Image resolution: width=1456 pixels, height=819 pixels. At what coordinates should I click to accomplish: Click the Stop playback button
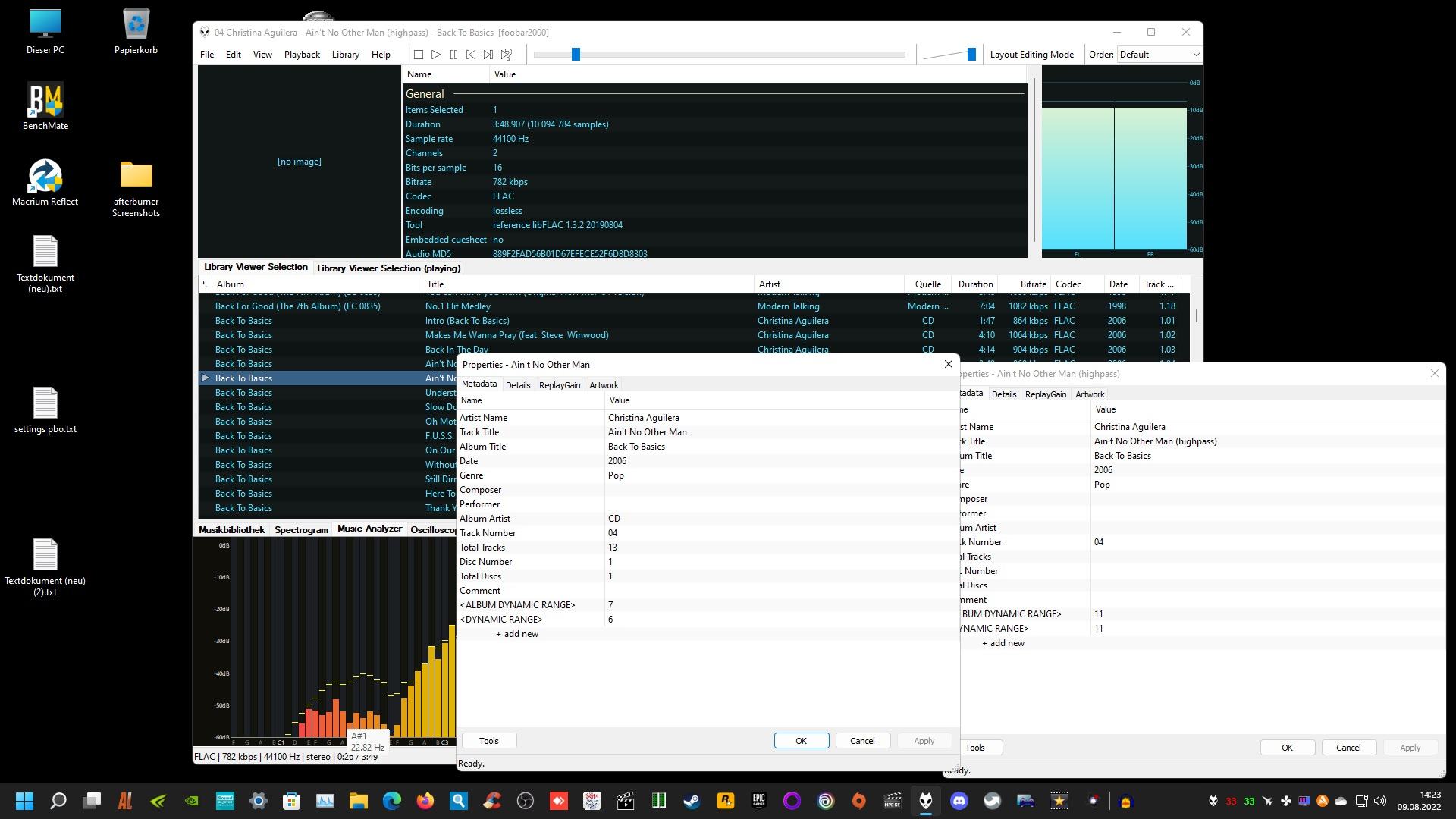[x=418, y=55]
